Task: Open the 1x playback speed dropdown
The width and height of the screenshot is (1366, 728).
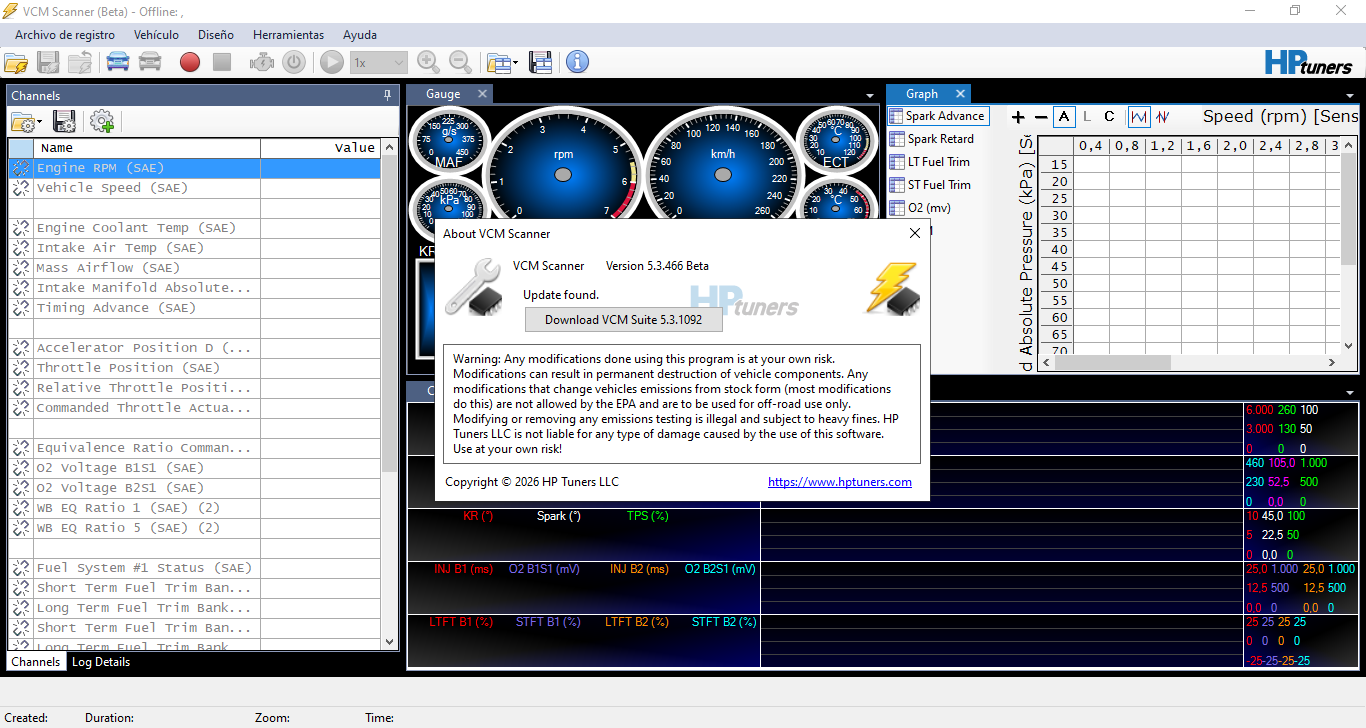Action: 379,62
